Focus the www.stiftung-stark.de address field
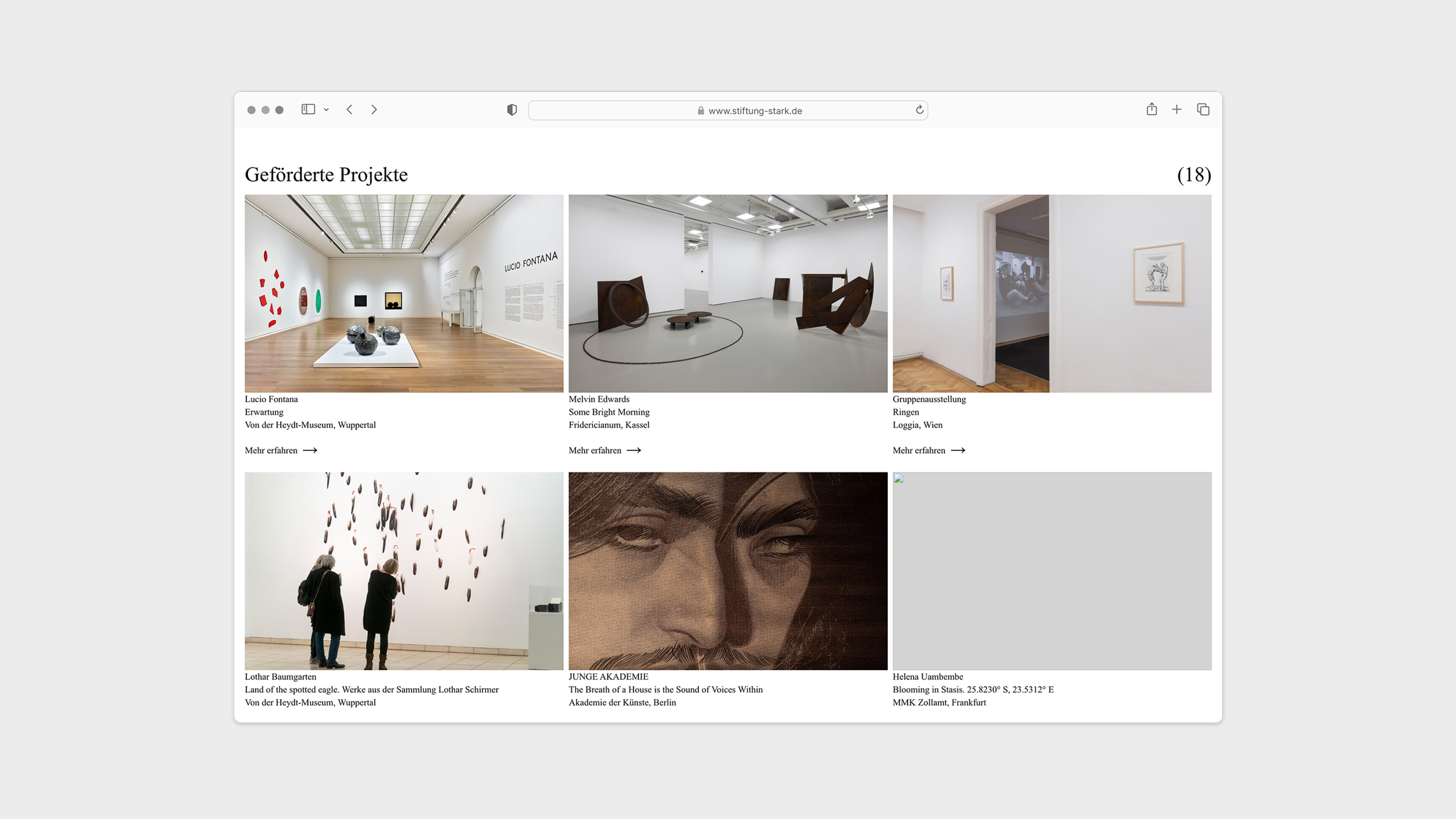This screenshot has height=819, width=1456. (728, 110)
